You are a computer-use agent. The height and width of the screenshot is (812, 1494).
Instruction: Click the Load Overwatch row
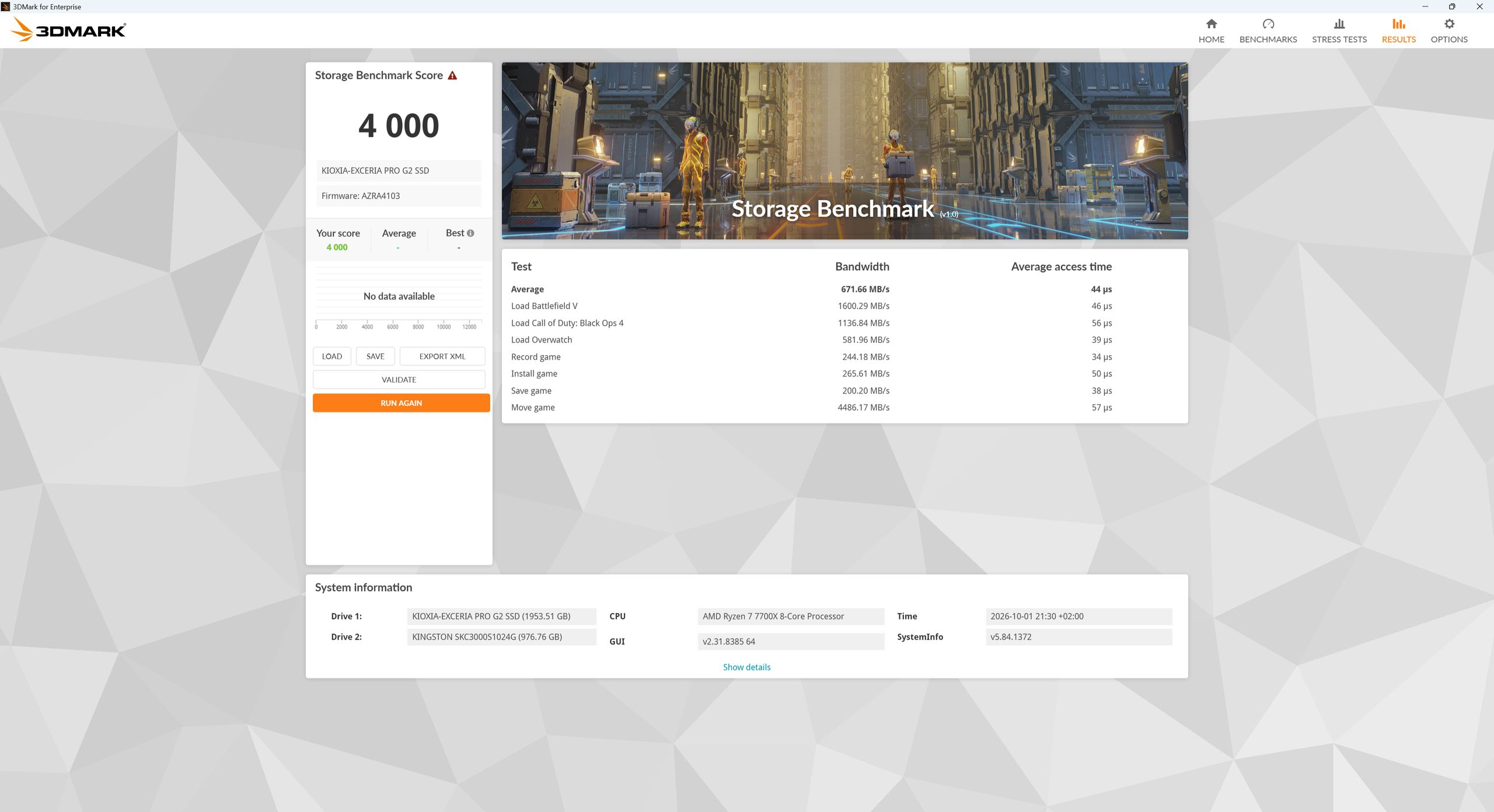click(x=811, y=340)
